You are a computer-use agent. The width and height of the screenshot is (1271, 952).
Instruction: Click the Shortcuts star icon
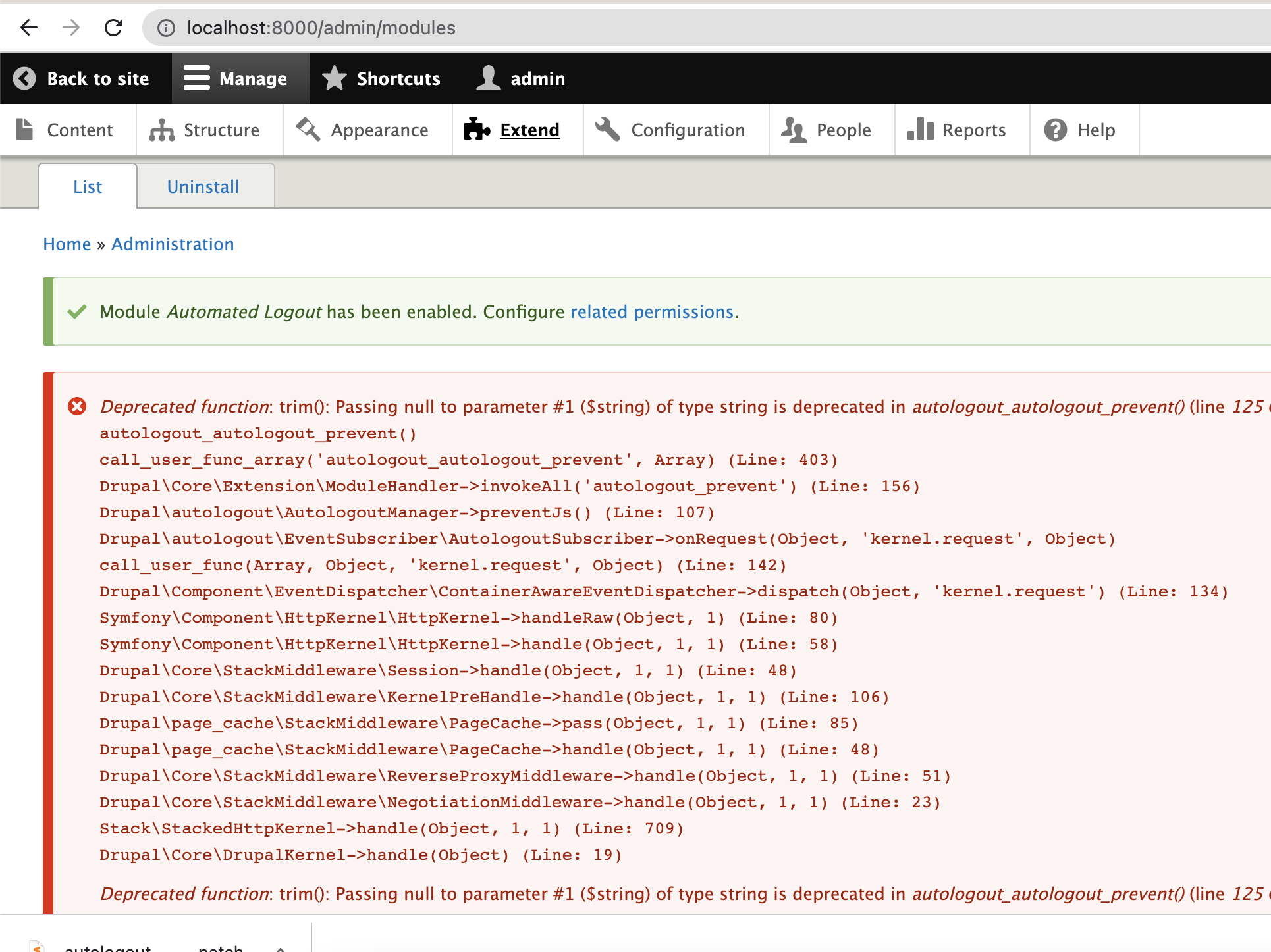[335, 78]
